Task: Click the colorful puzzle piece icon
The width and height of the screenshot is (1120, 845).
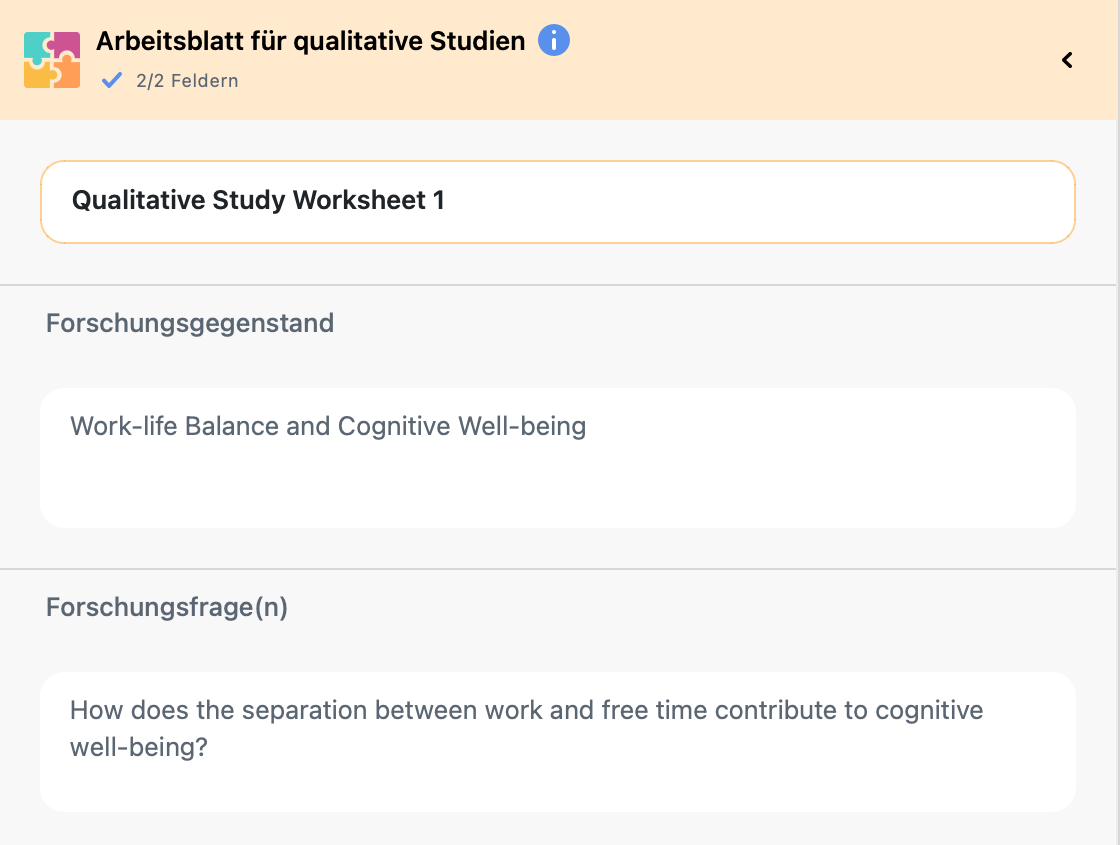Action: (52, 60)
